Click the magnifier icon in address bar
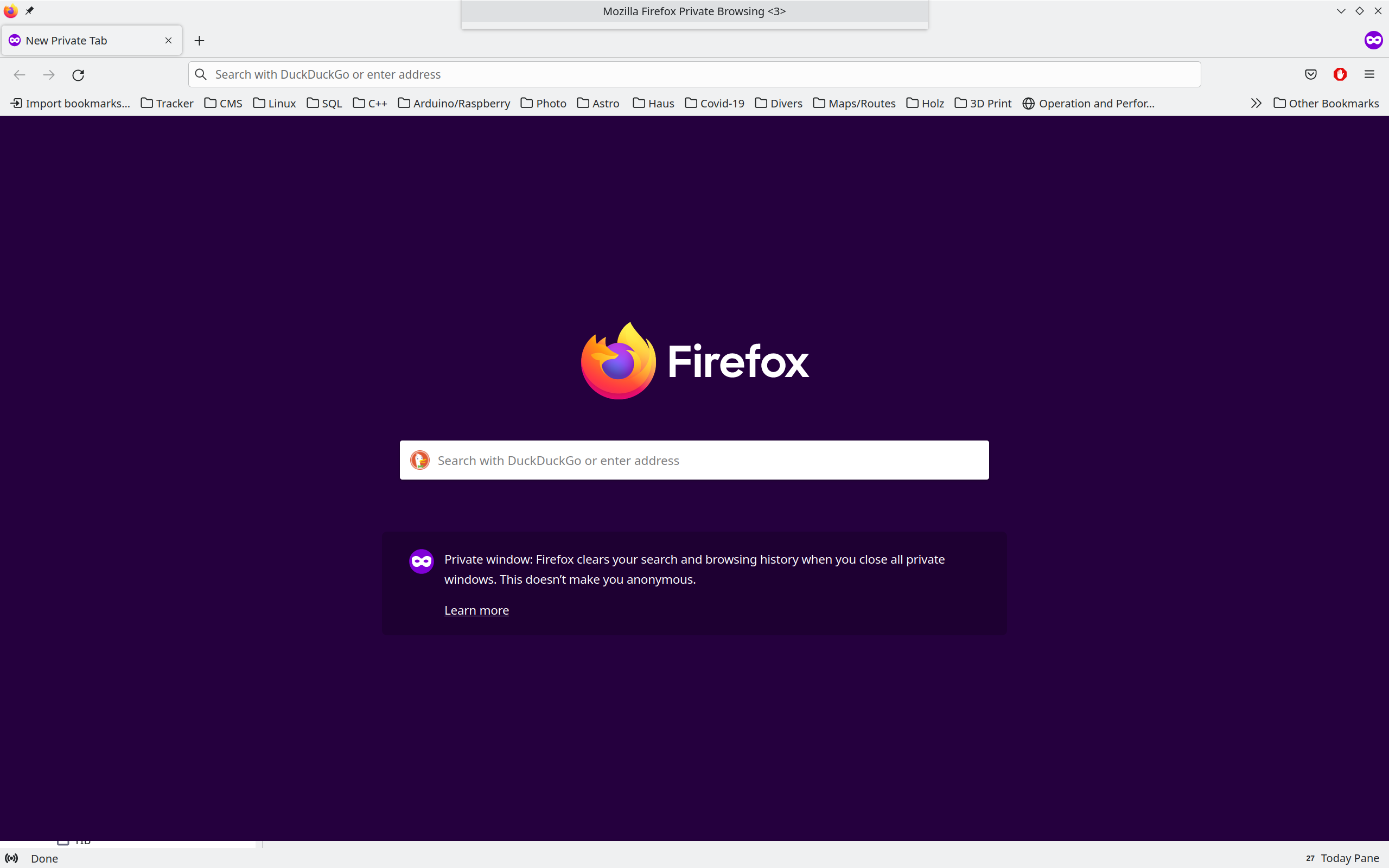Viewport: 1389px width, 868px height. pyautogui.click(x=200, y=75)
